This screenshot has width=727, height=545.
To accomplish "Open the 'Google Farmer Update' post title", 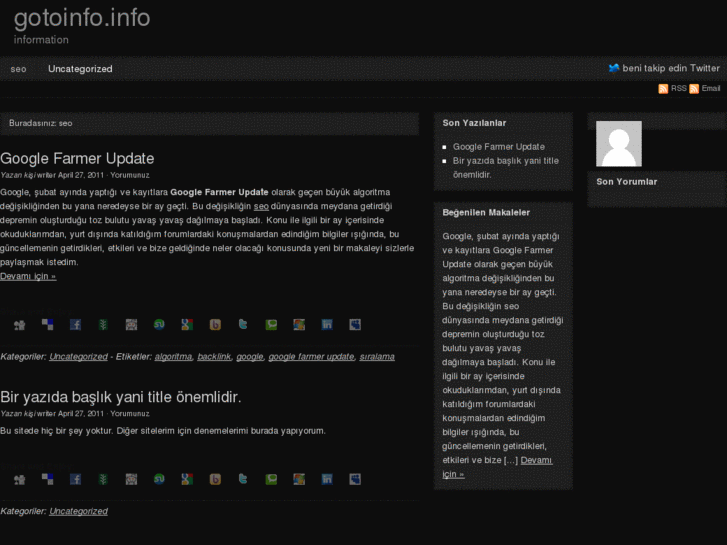I will click(x=77, y=158).
